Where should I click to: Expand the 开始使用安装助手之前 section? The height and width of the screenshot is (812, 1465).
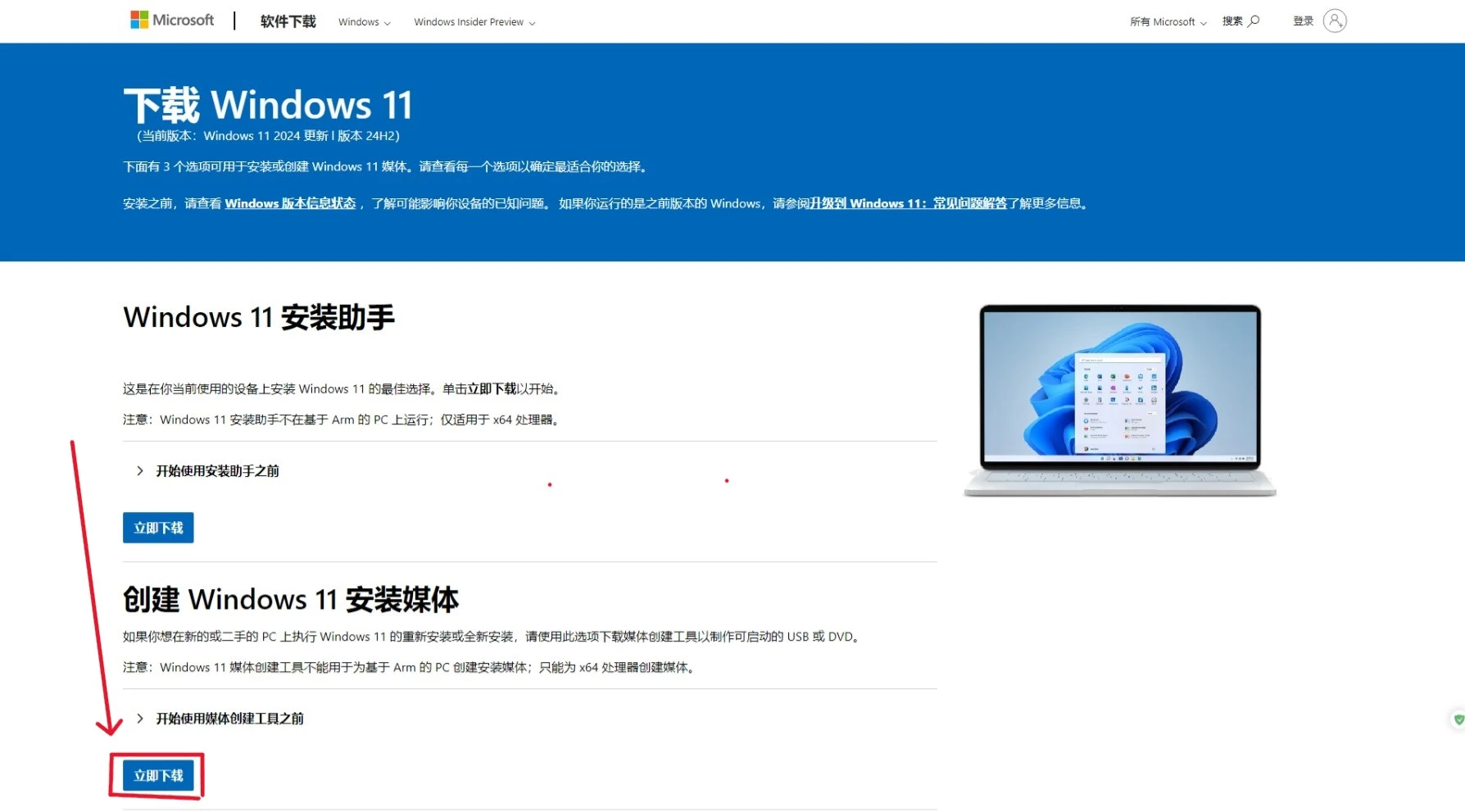pyautogui.click(x=217, y=471)
